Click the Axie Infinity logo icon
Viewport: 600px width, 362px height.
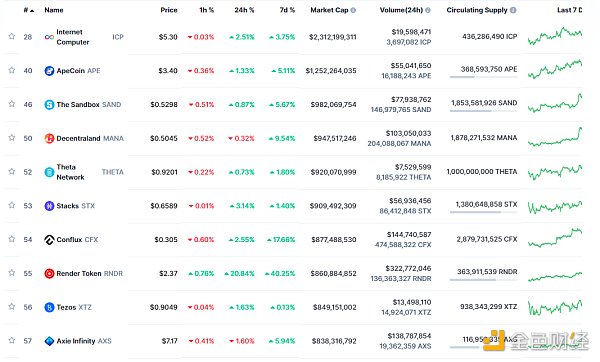(49, 341)
